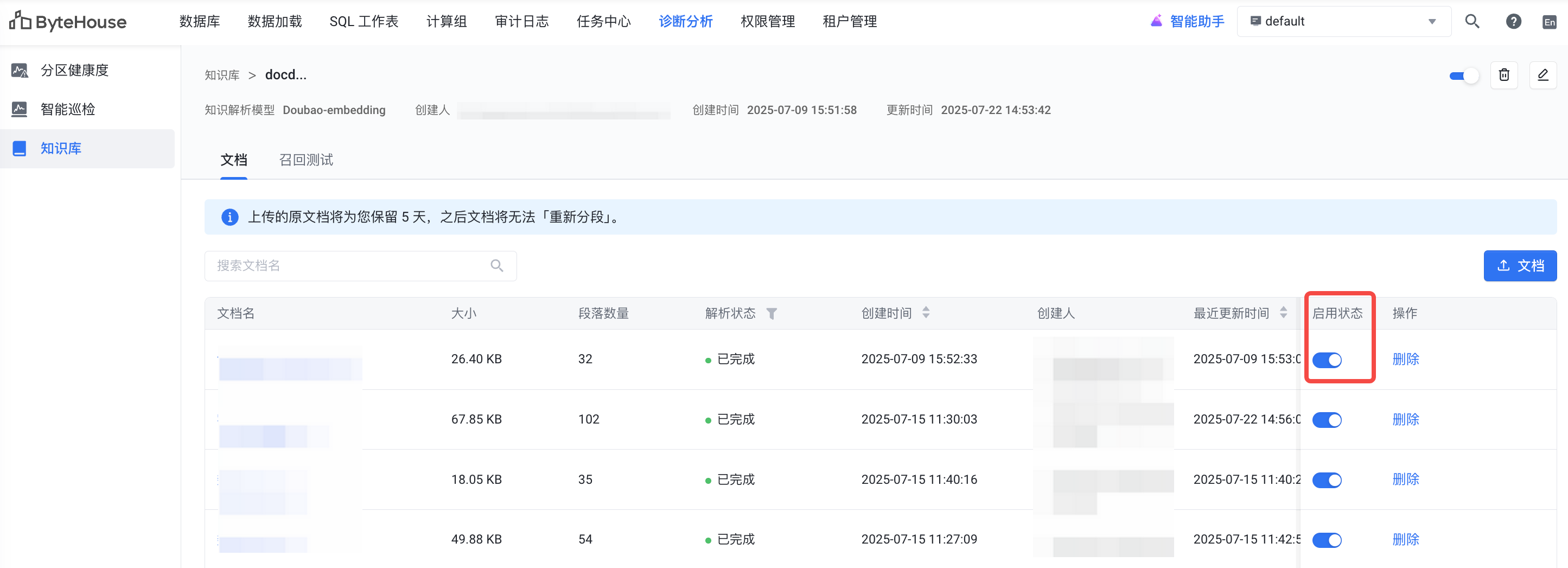The width and height of the screenshot is (1568, 568).
Task: Switch to the 文档 tab
Action: (x=234, y=160)
